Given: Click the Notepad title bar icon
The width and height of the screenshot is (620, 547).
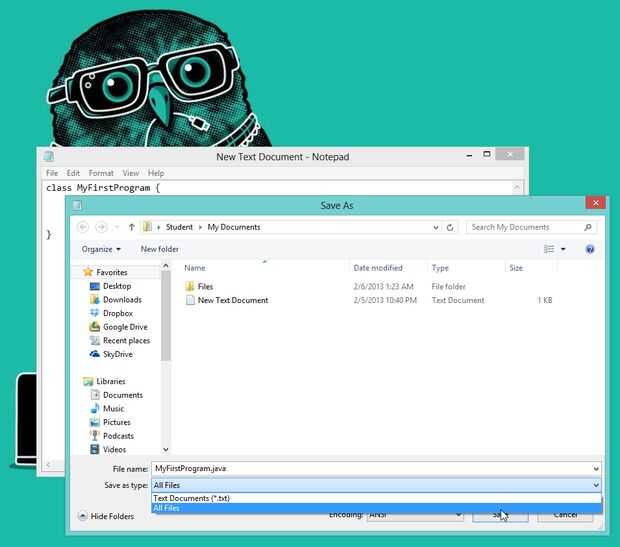Looking at the screenshot, I should [49, 156].
